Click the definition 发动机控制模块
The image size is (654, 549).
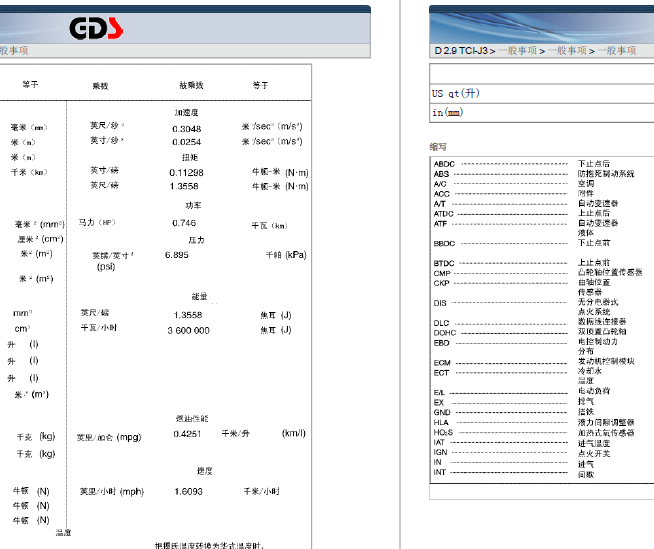pos(606,361)
